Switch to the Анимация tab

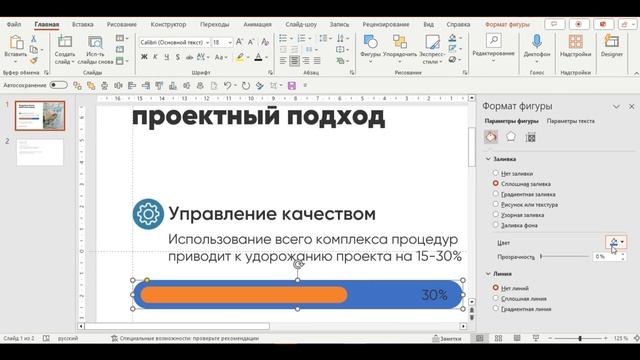click(x=257, y=24)
